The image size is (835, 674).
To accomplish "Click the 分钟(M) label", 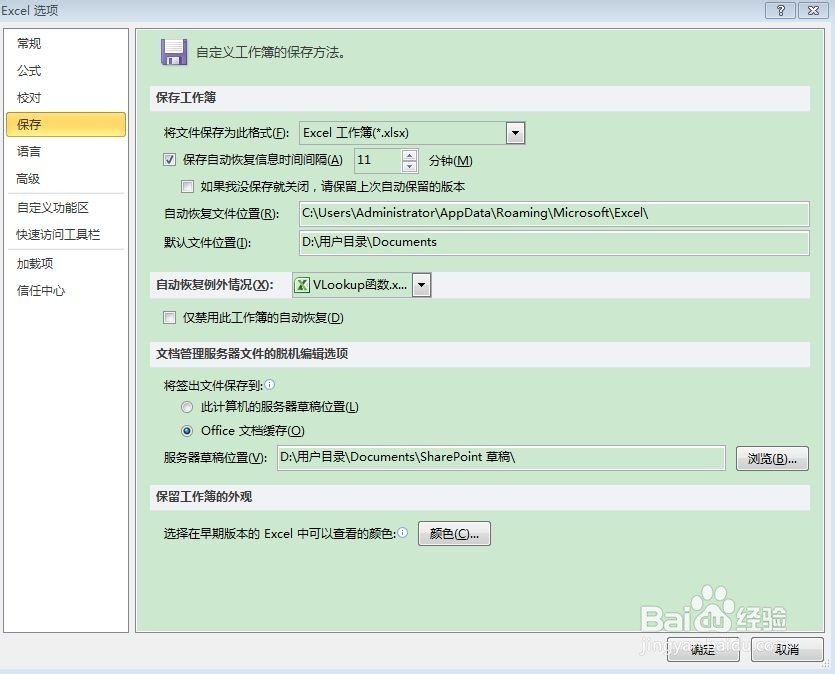I will click(x=451, y=161).
